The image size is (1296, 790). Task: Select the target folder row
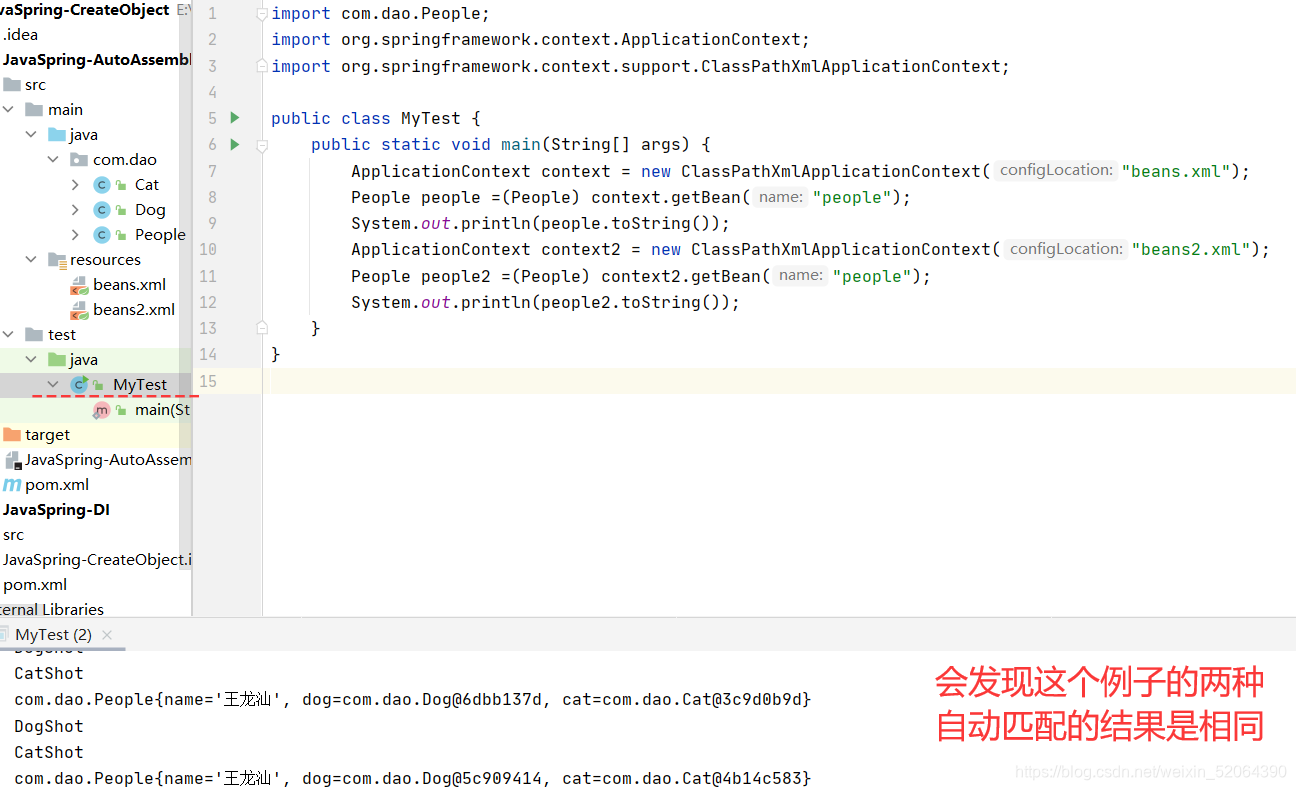(x=95, y=434)
